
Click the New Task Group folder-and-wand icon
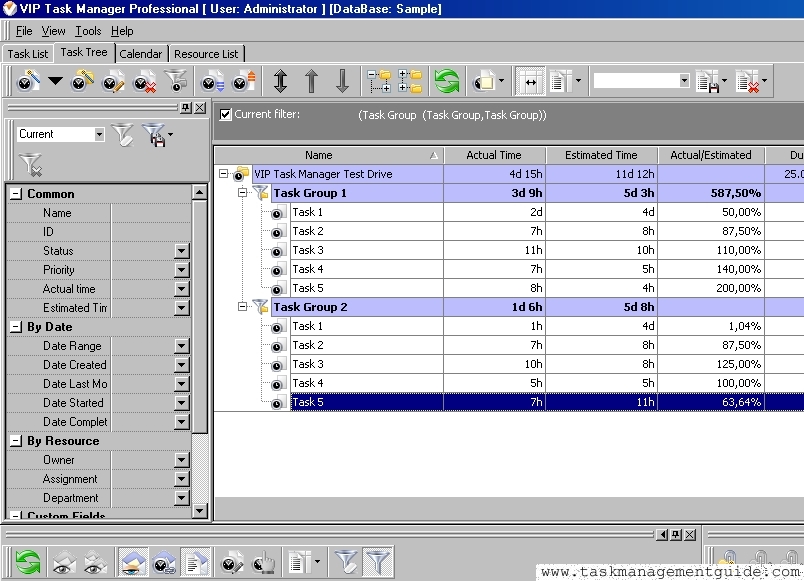pyautogui.click(x=82, y=81)
